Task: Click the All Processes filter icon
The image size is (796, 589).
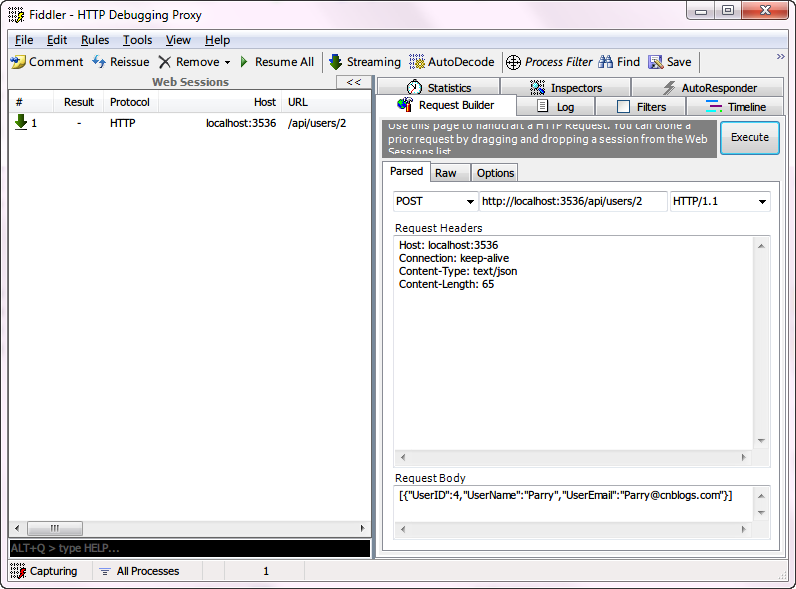Action: (x=105, y=571)
